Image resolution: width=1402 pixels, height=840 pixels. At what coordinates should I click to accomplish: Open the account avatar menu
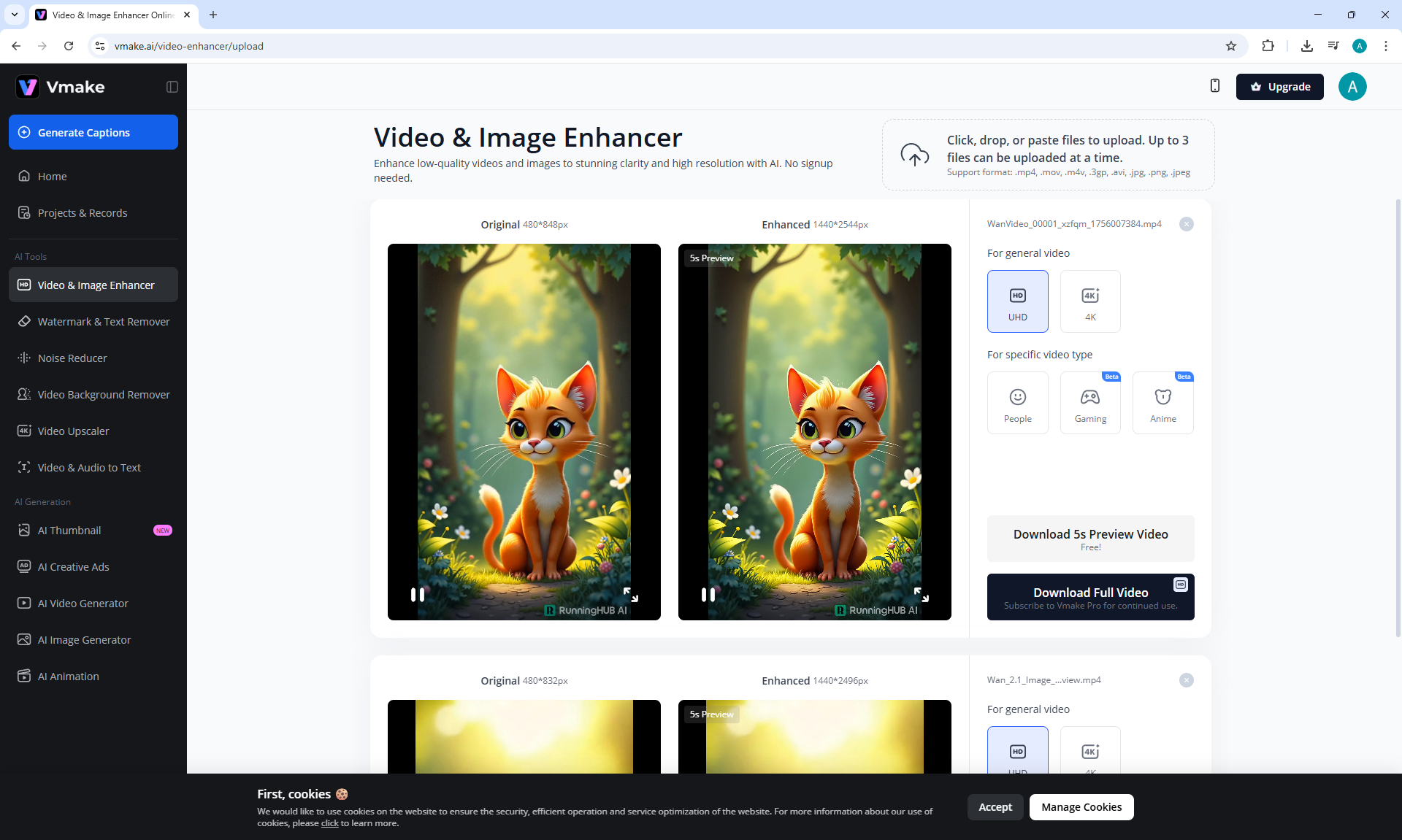1352,87
